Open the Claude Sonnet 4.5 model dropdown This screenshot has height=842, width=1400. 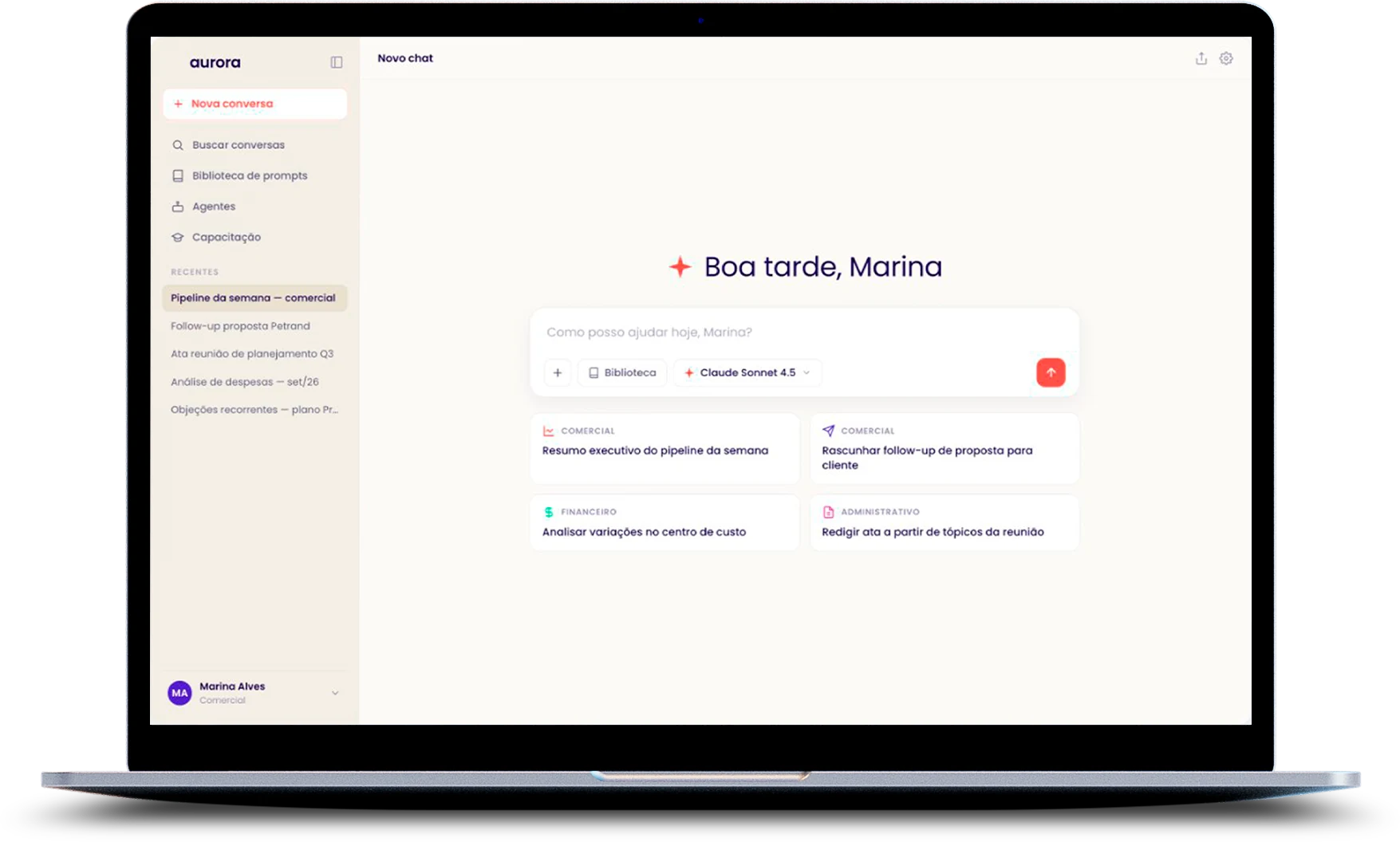point(747,372)
